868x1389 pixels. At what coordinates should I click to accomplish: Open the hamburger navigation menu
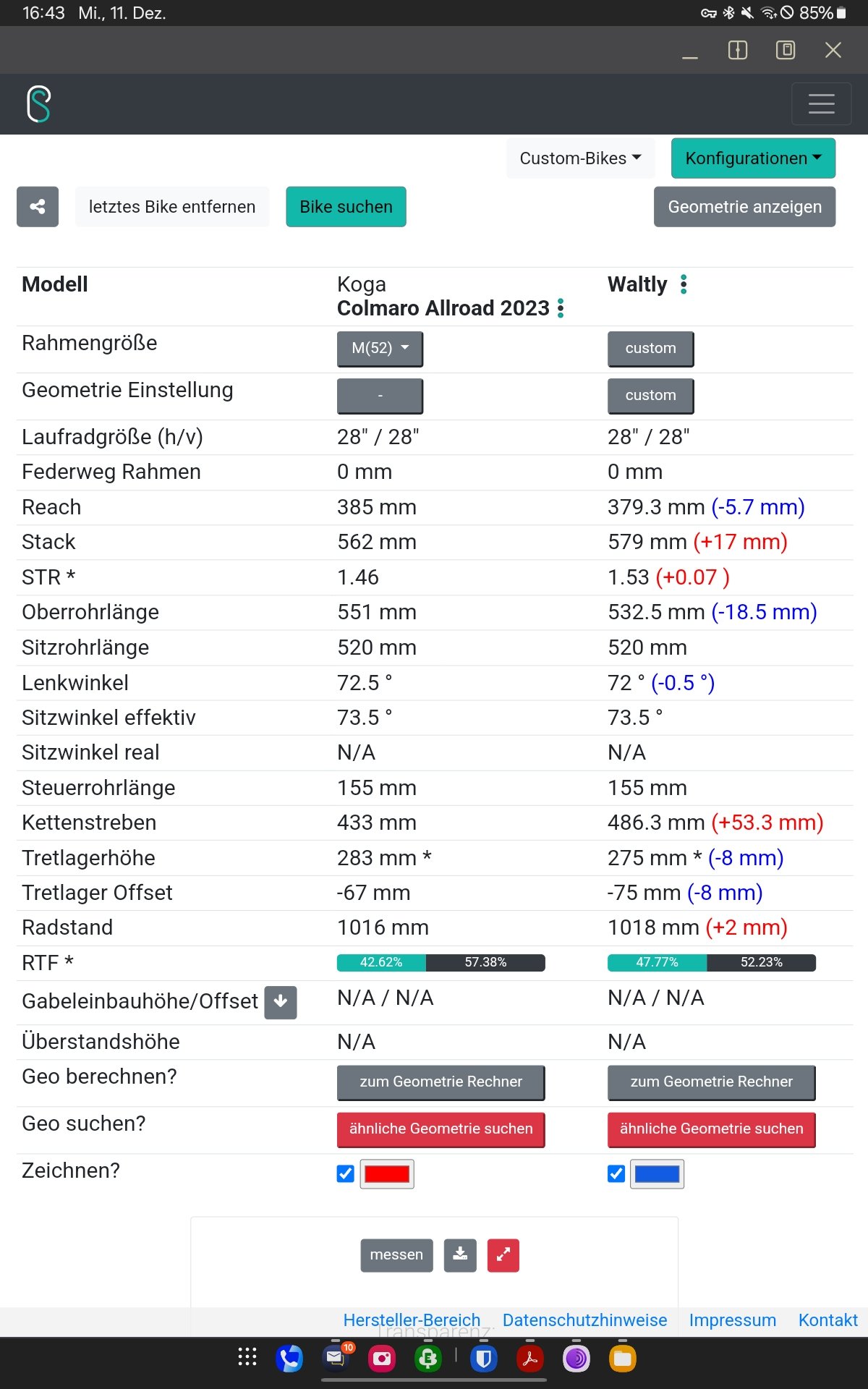pyautogui.click(x=821, y=104)
